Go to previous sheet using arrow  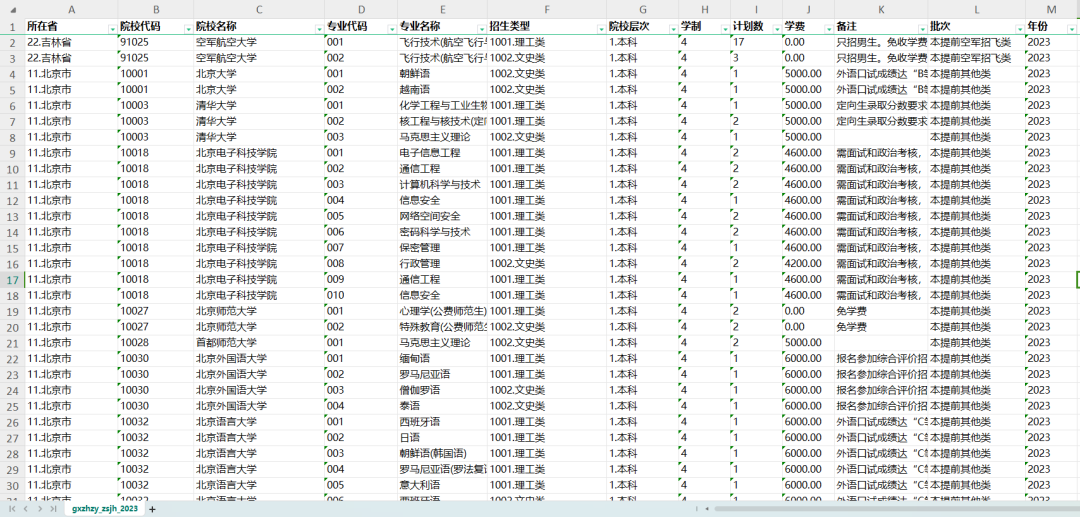pyautogui.click(x=25, y=509)
